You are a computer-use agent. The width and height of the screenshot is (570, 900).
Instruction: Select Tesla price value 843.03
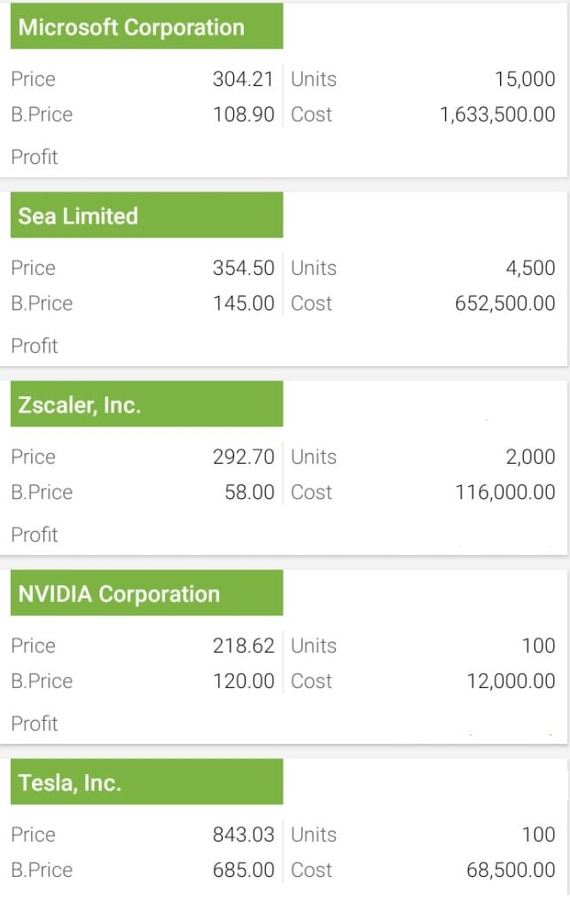[x=243, y=835]
